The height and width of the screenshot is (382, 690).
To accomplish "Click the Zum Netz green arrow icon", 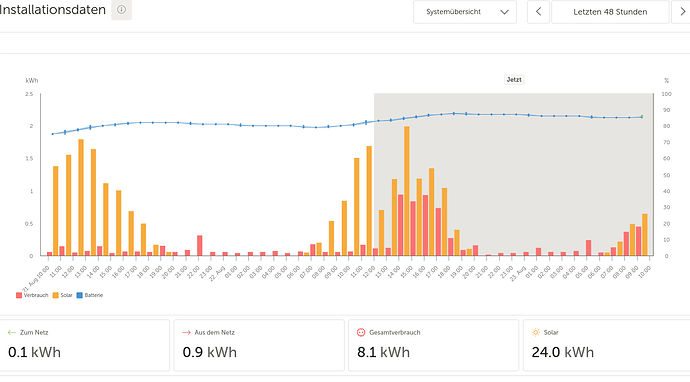I will coord(12,332).
